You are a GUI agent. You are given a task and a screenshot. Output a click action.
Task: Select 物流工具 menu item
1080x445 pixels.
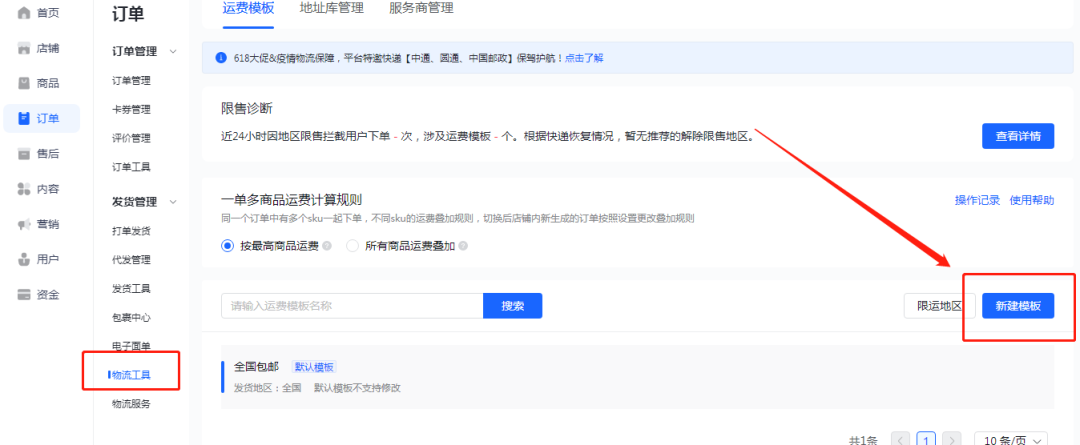pyautogui.click(x=131, y=375)
